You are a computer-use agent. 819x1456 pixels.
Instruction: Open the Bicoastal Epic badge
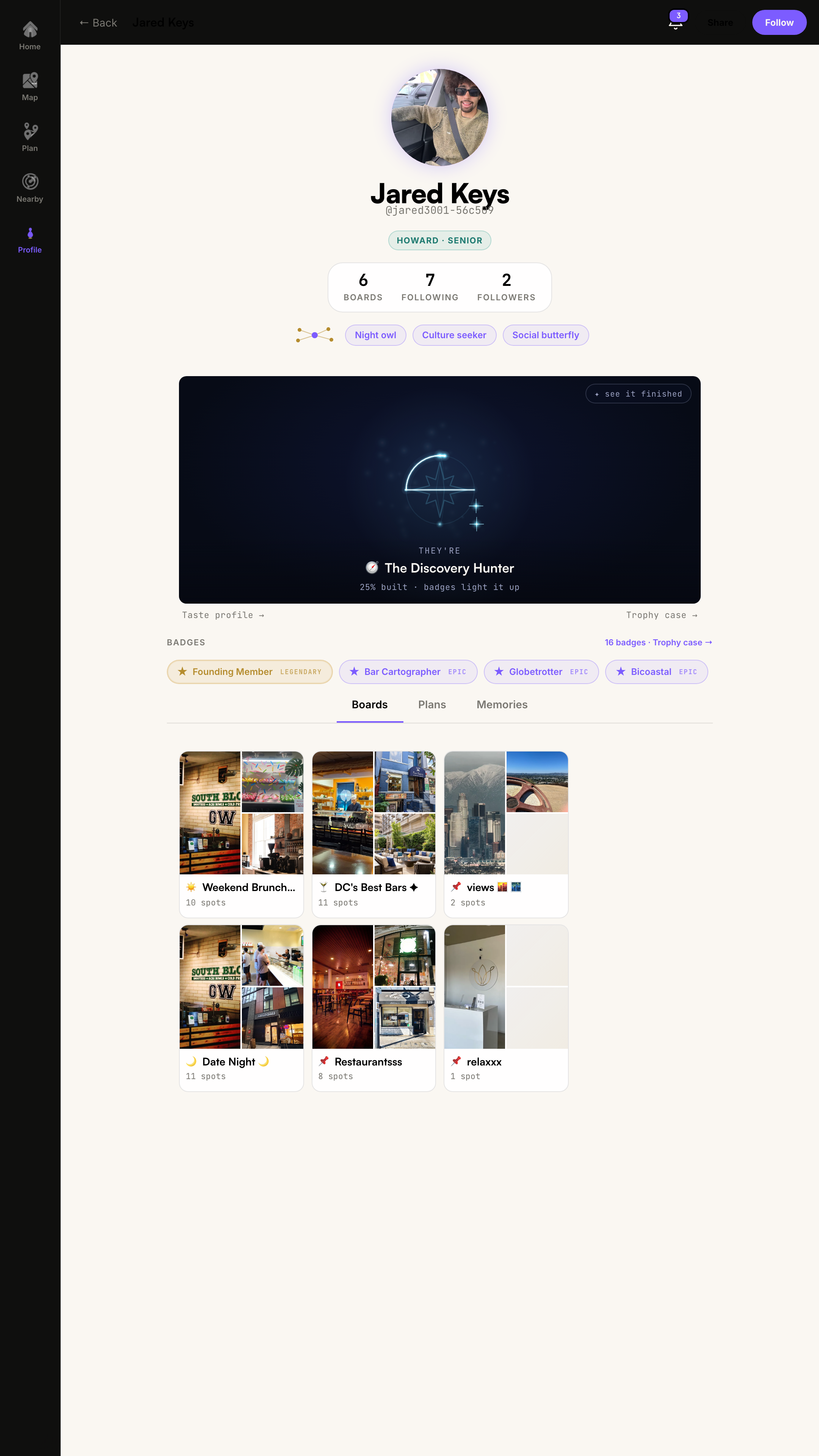pyautogui.click(x=656, y=672)
